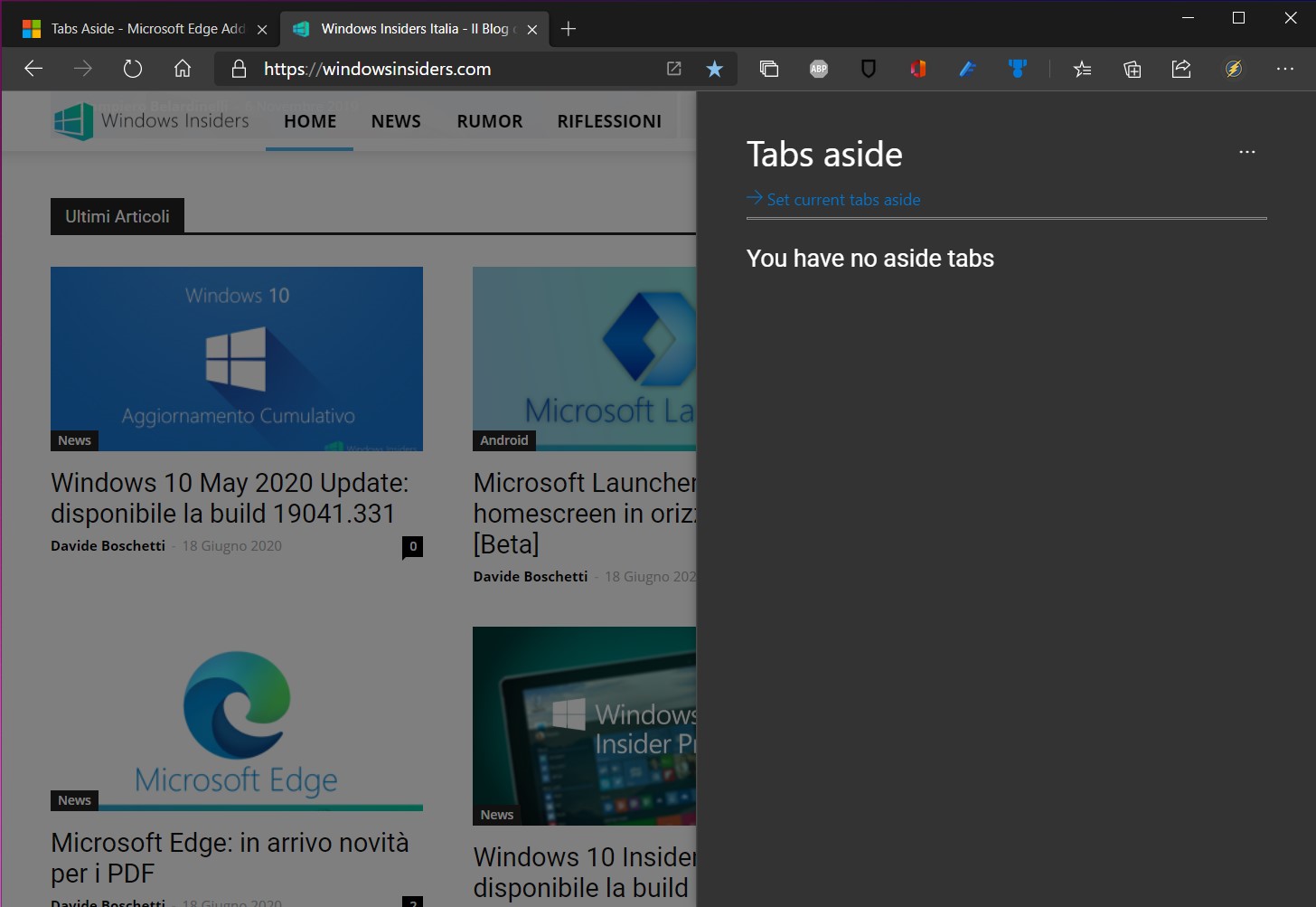Select NEWS in site navigation
Image resolution: width=1316 pixels, height=907 pixels.
click(396, 121)
